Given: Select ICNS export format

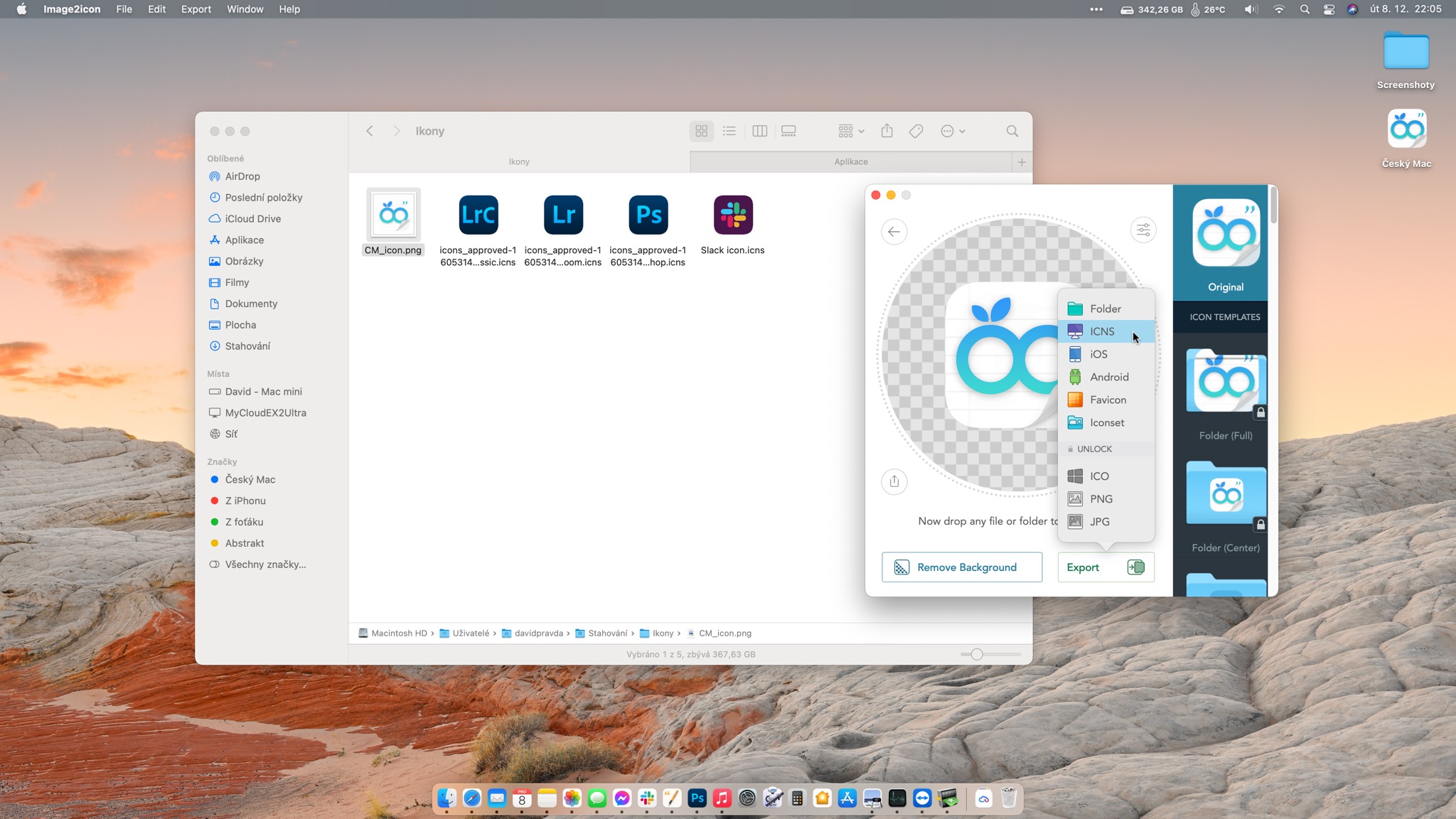Looking at the screenshot, I should click(x=1102, y=331).
